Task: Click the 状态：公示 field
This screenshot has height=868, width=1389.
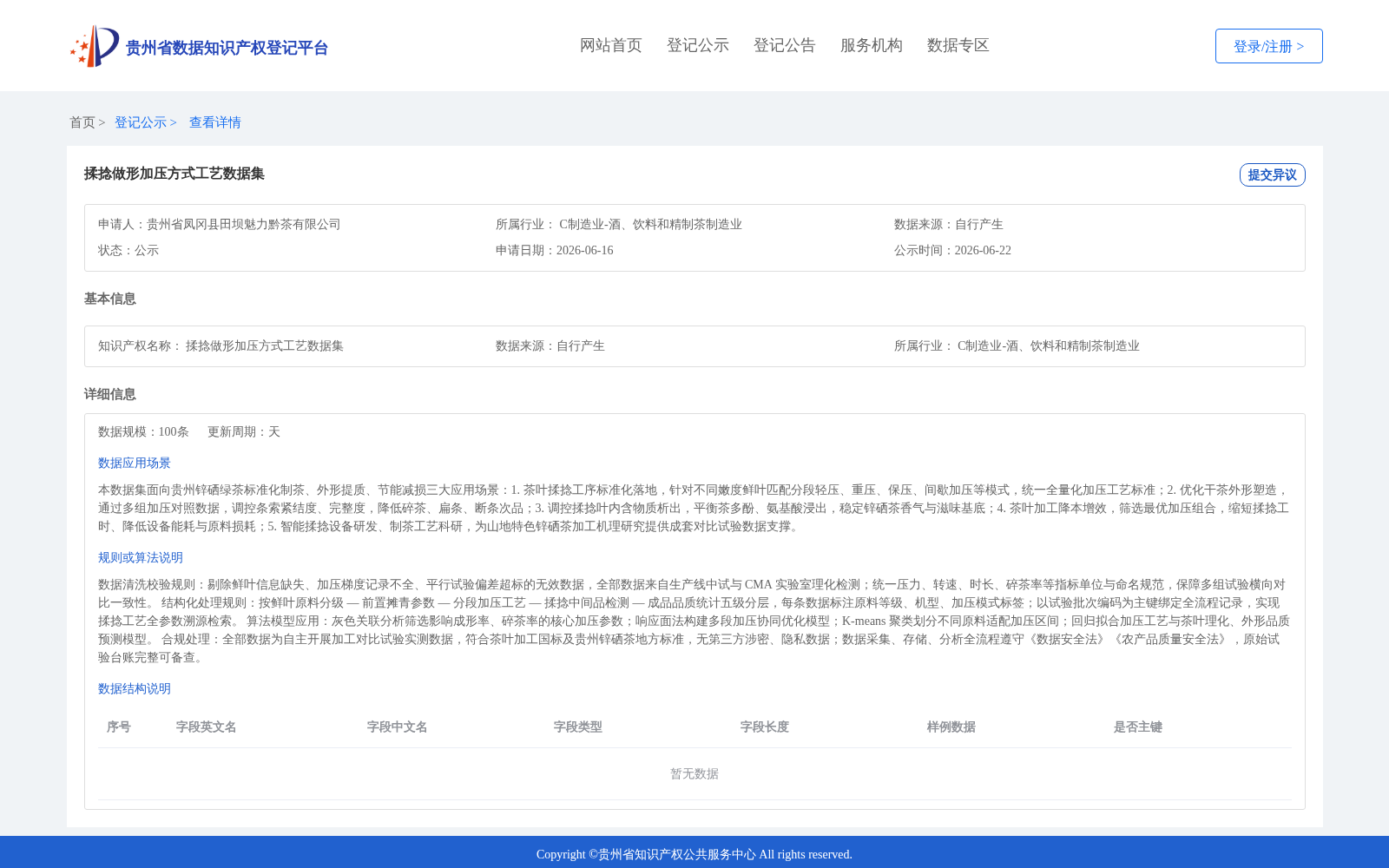Action: pos(128,250)
